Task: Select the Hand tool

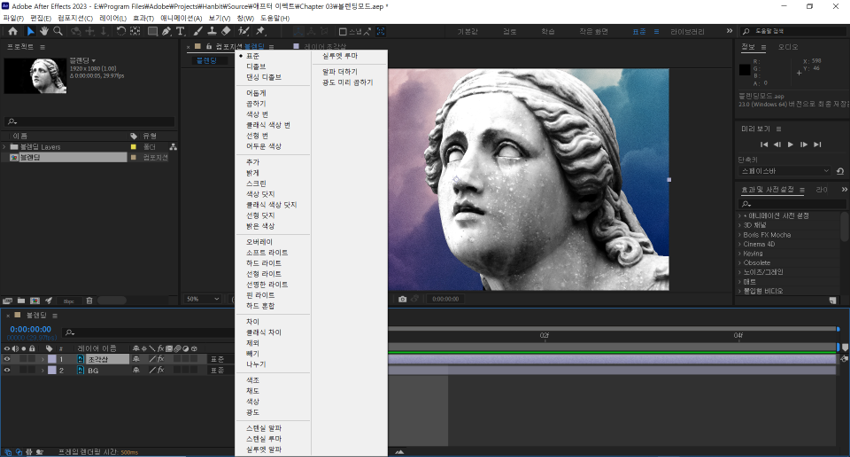Action: coord(44,31)
